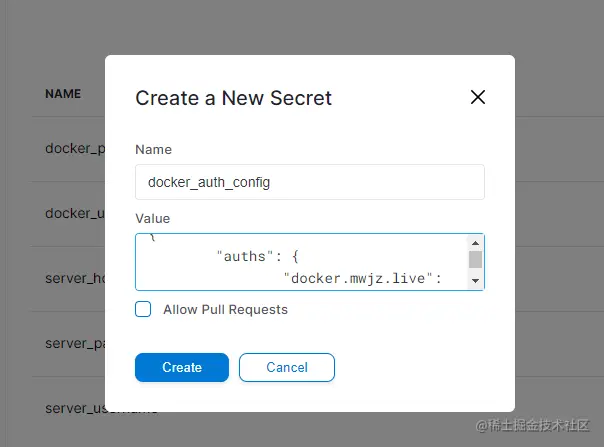Click the Value textarea scrollbar thumb
The width and height of the screenshot is (604, 447).
click(475, 259)
